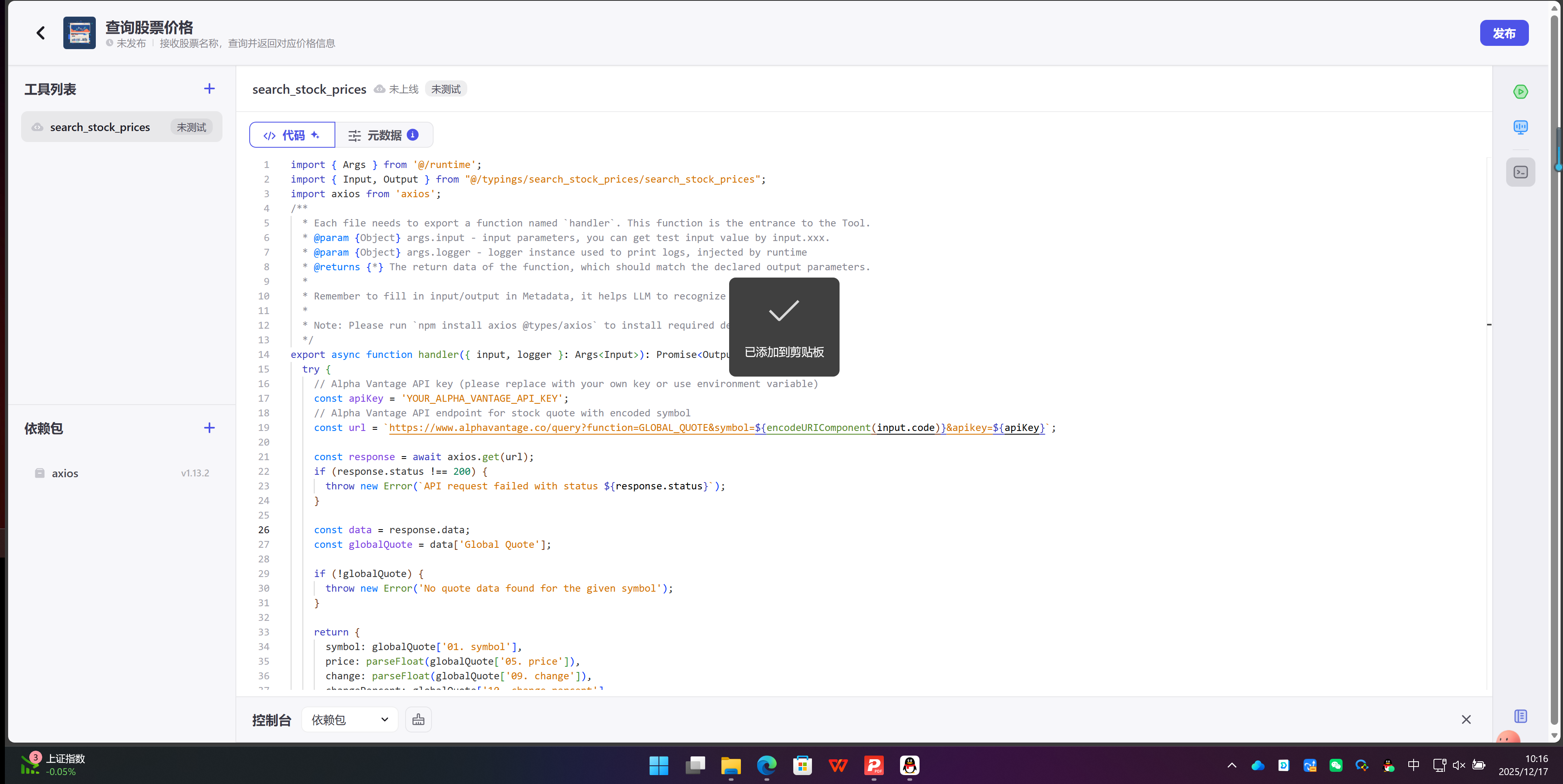Show hidden system tray icons via the chevron
The image size is (1563, 784).
(1232, 765)
